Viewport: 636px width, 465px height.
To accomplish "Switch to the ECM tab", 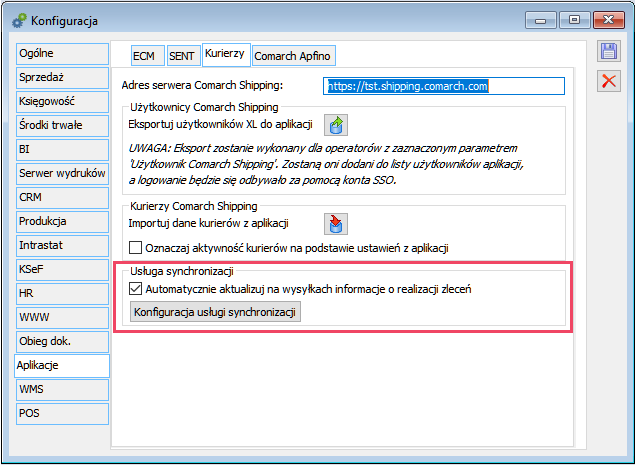I will [x=148, y=56].
